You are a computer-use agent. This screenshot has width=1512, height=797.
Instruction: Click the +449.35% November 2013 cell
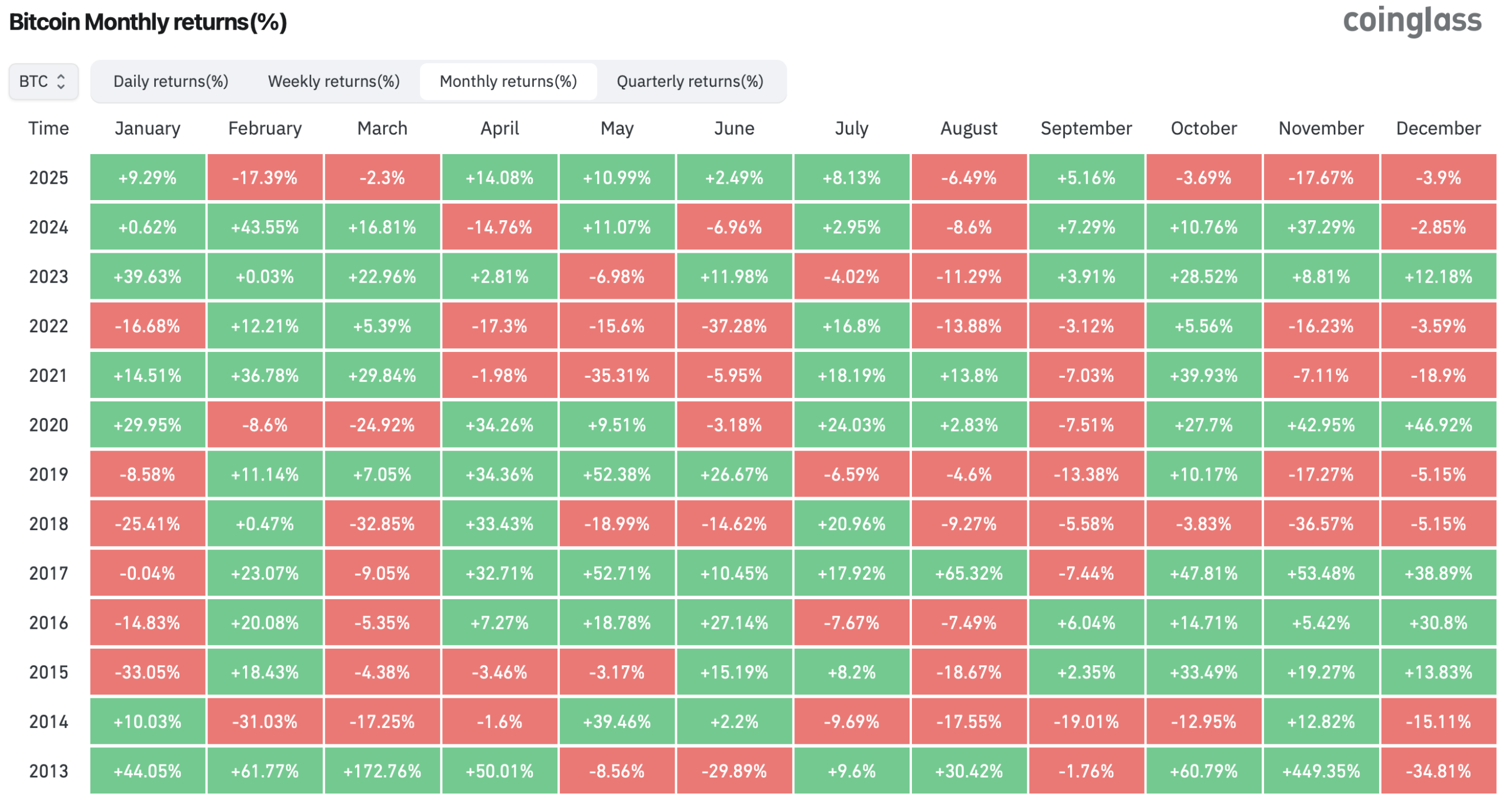pyautogui.click(x=1321, y=771)
